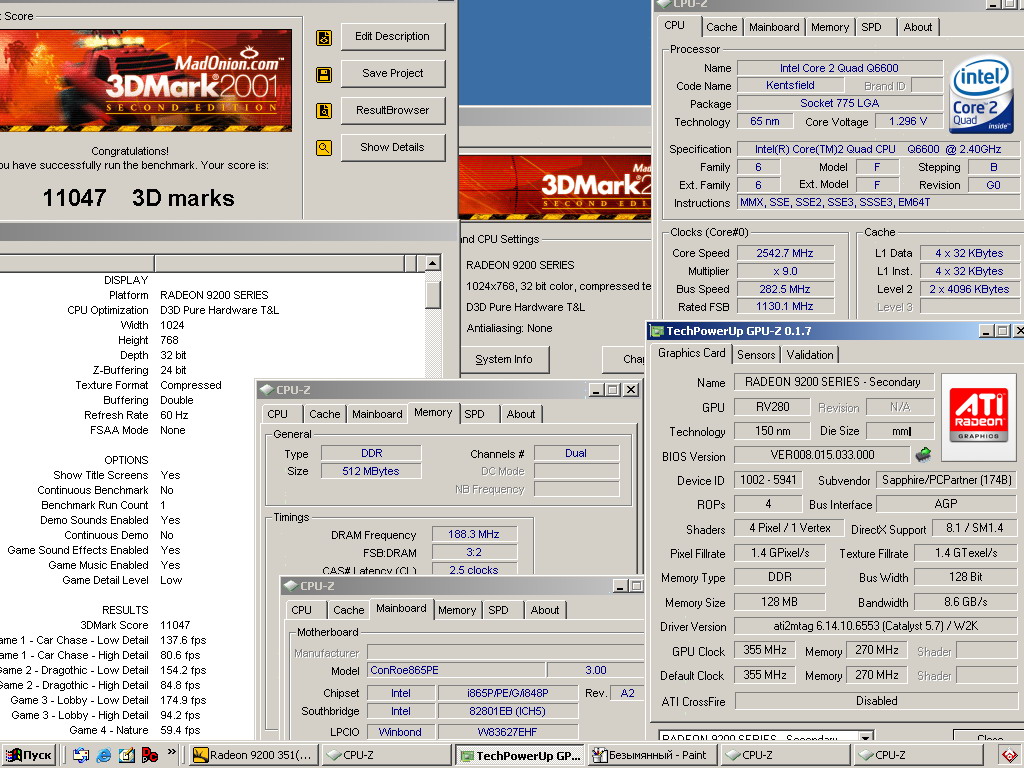Switch to Validation tab in GPU-Z
1024x768 pixels.
pyautogui.click(x=810, y=355)
